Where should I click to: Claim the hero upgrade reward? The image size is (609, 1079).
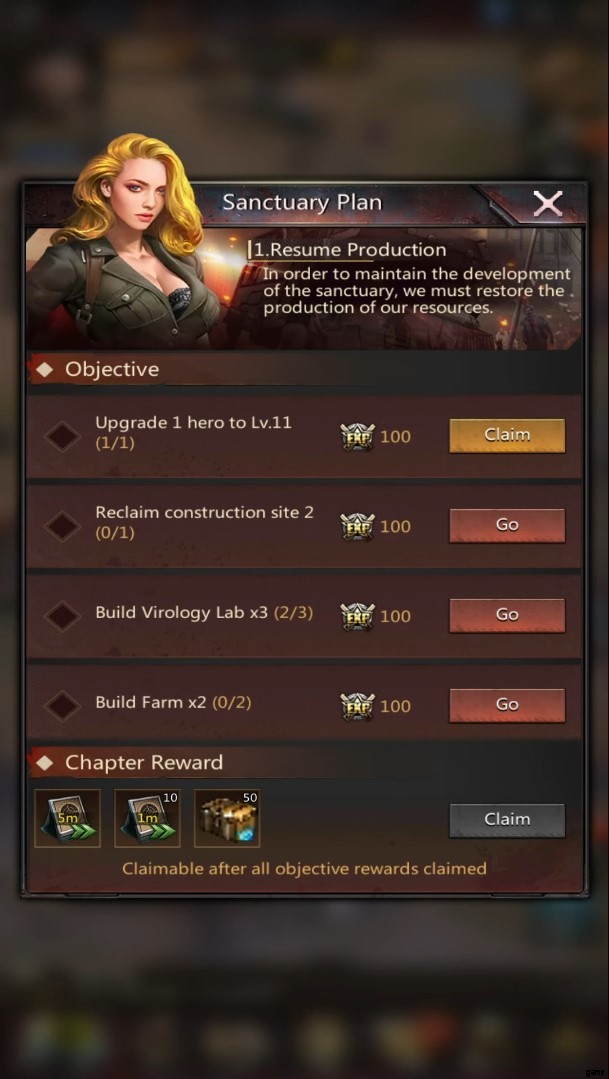(x=507, y=436)
